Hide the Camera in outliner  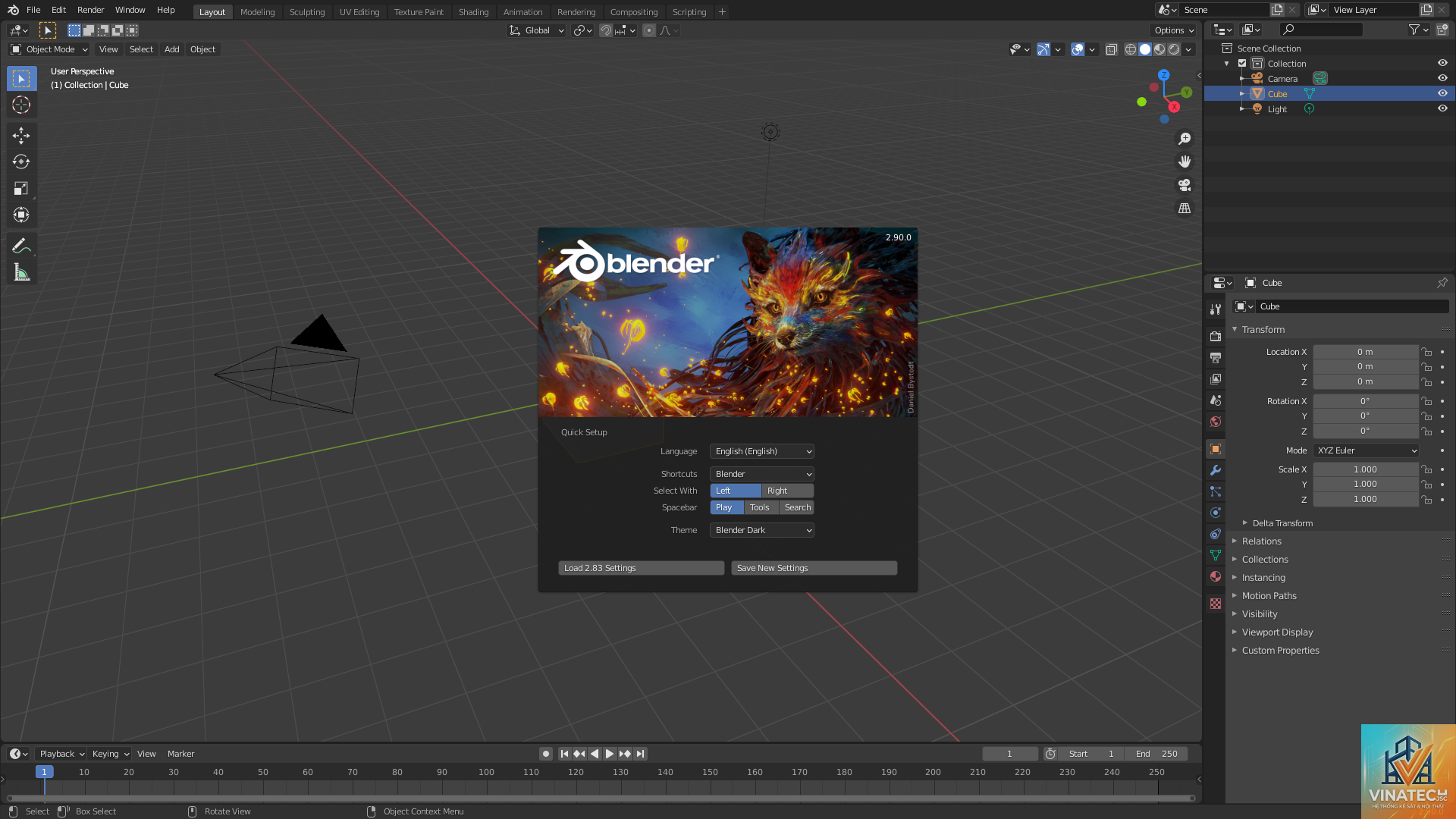pyautogui.click(x=1442, y=78)
